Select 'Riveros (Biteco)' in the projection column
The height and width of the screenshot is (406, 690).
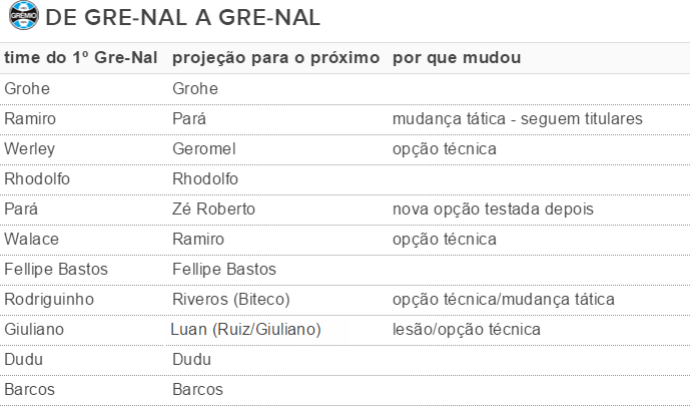231,299
